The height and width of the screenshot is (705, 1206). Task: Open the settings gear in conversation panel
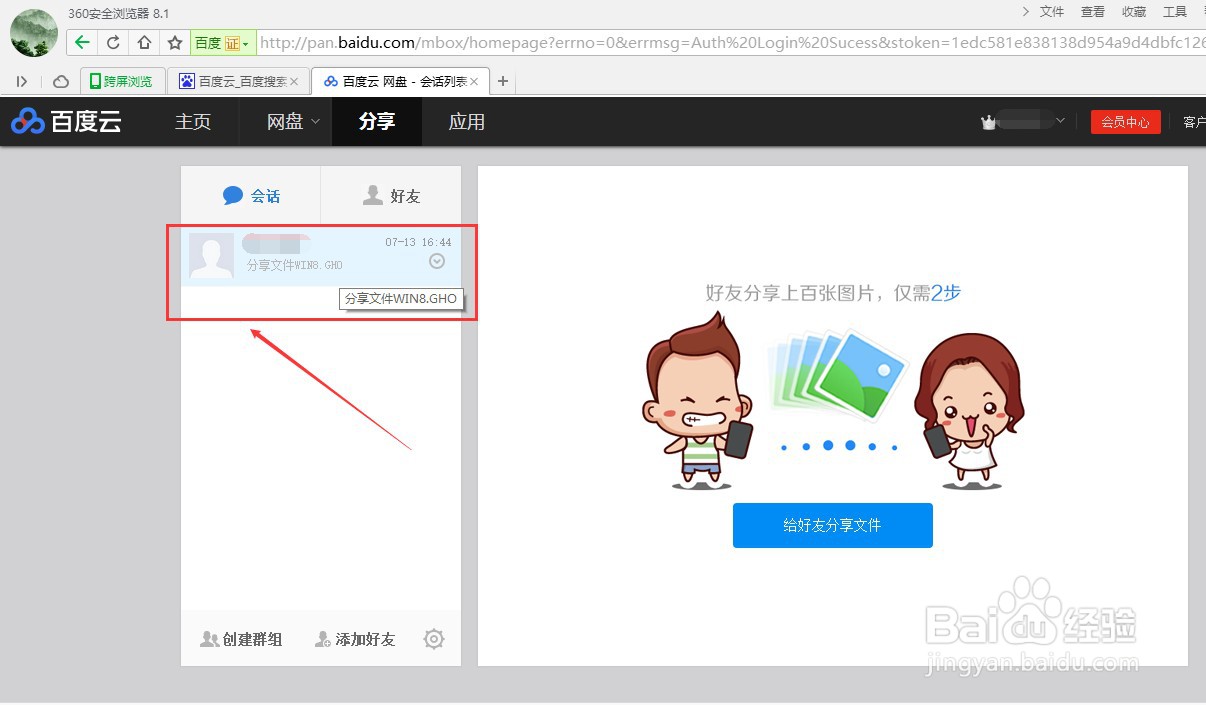tap(434, 639)
